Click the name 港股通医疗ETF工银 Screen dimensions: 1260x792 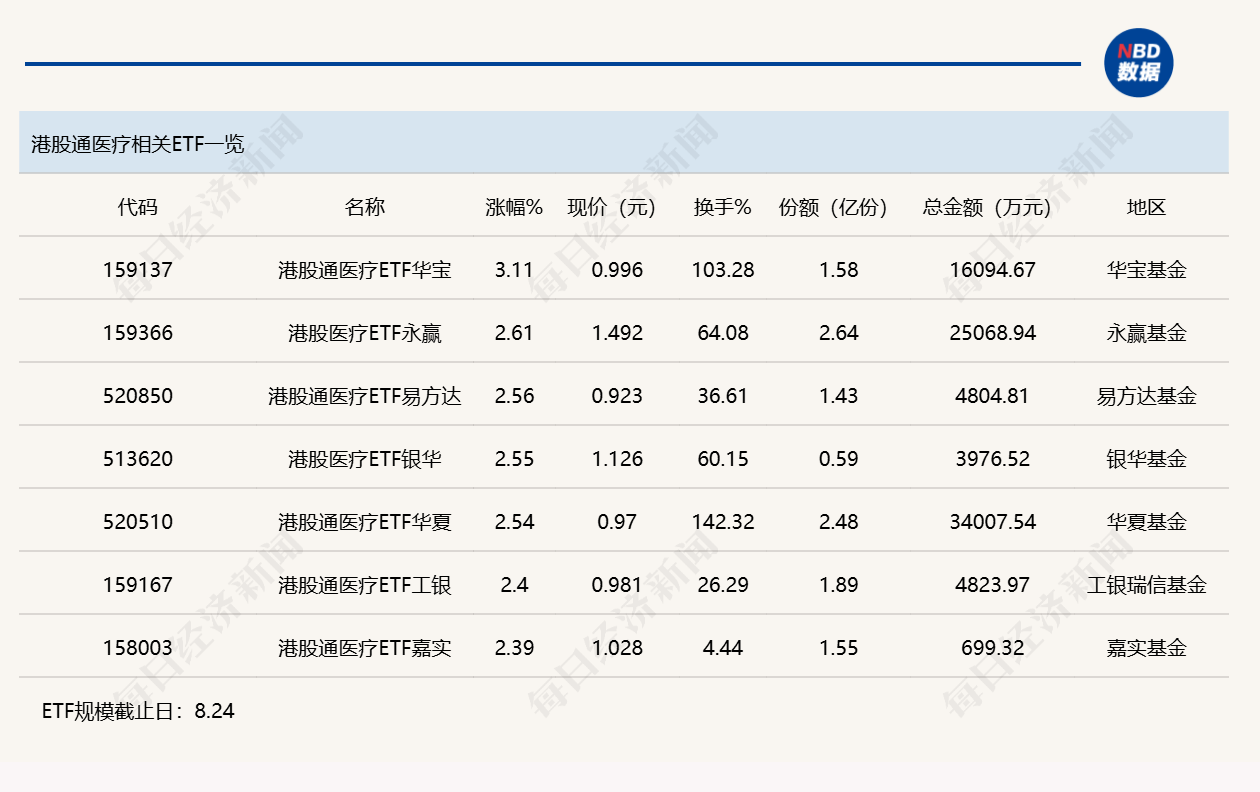pos(365,585)
